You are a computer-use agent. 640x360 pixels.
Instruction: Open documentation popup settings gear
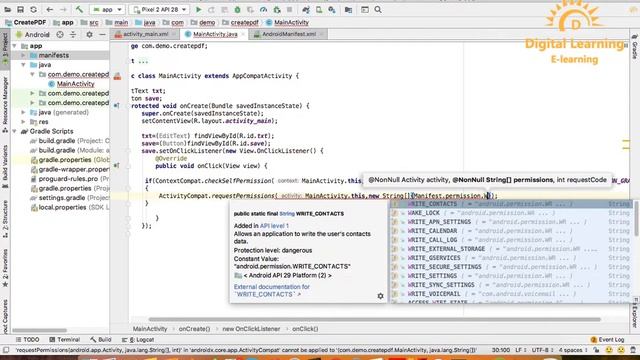(380, 296)
